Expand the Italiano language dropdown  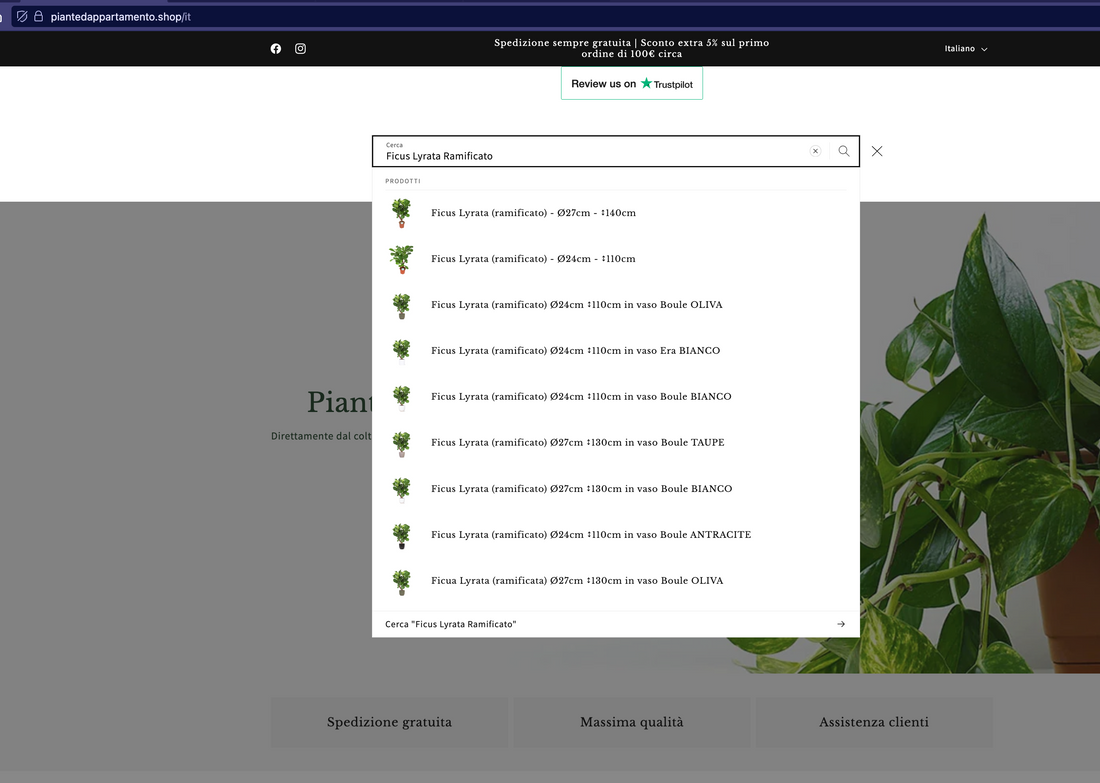(x=966, y=49)
